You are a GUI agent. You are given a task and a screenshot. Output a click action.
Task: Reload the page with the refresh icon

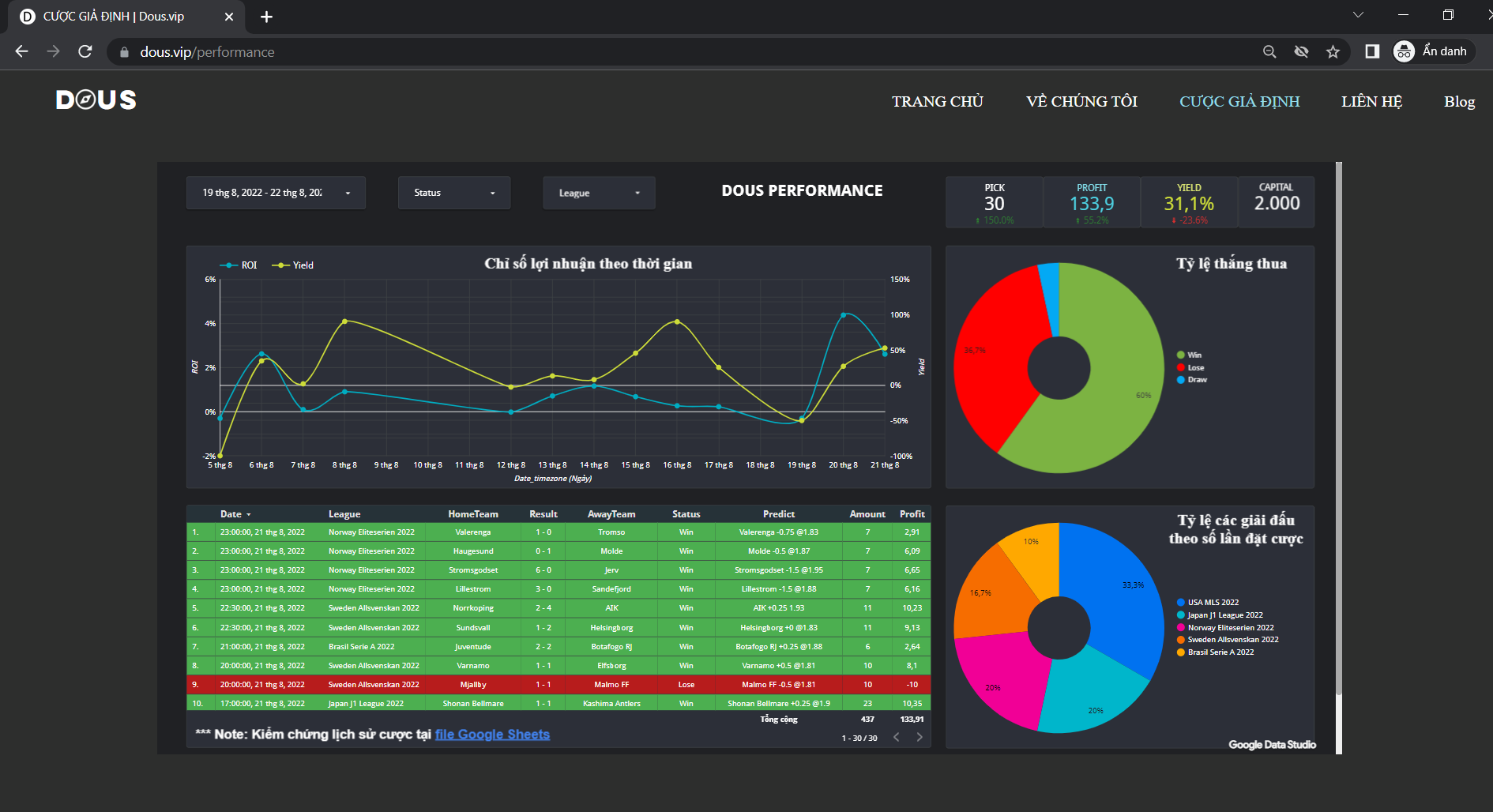85,51
